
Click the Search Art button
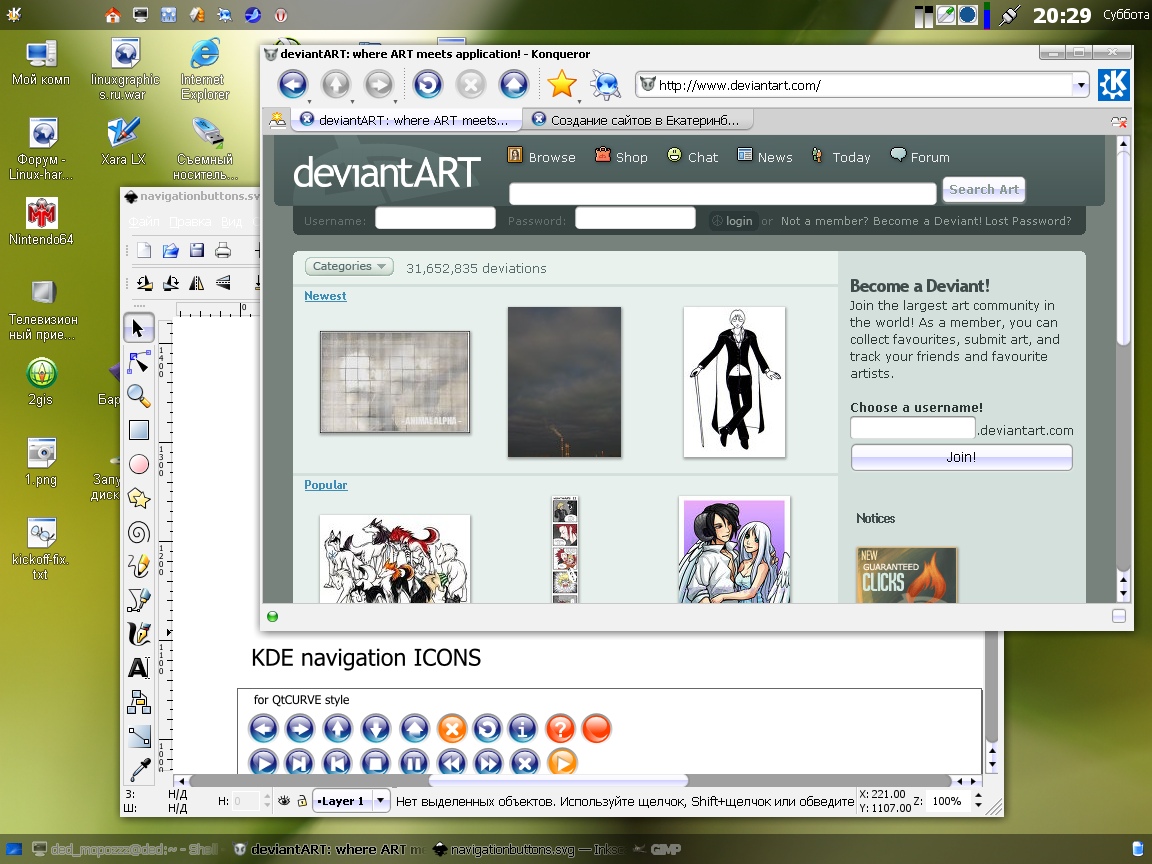984,190
